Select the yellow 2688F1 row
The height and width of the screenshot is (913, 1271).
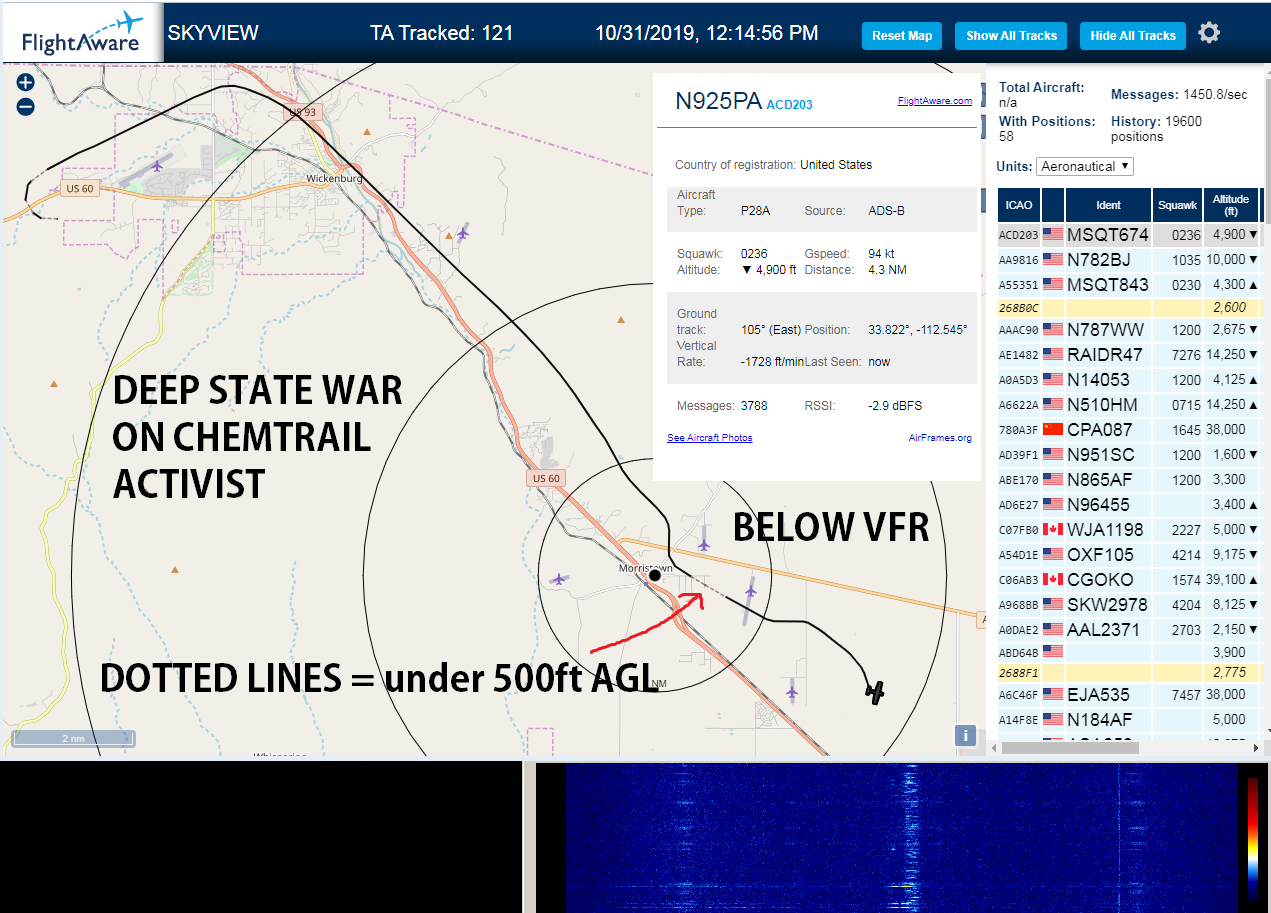[1129, 674]
